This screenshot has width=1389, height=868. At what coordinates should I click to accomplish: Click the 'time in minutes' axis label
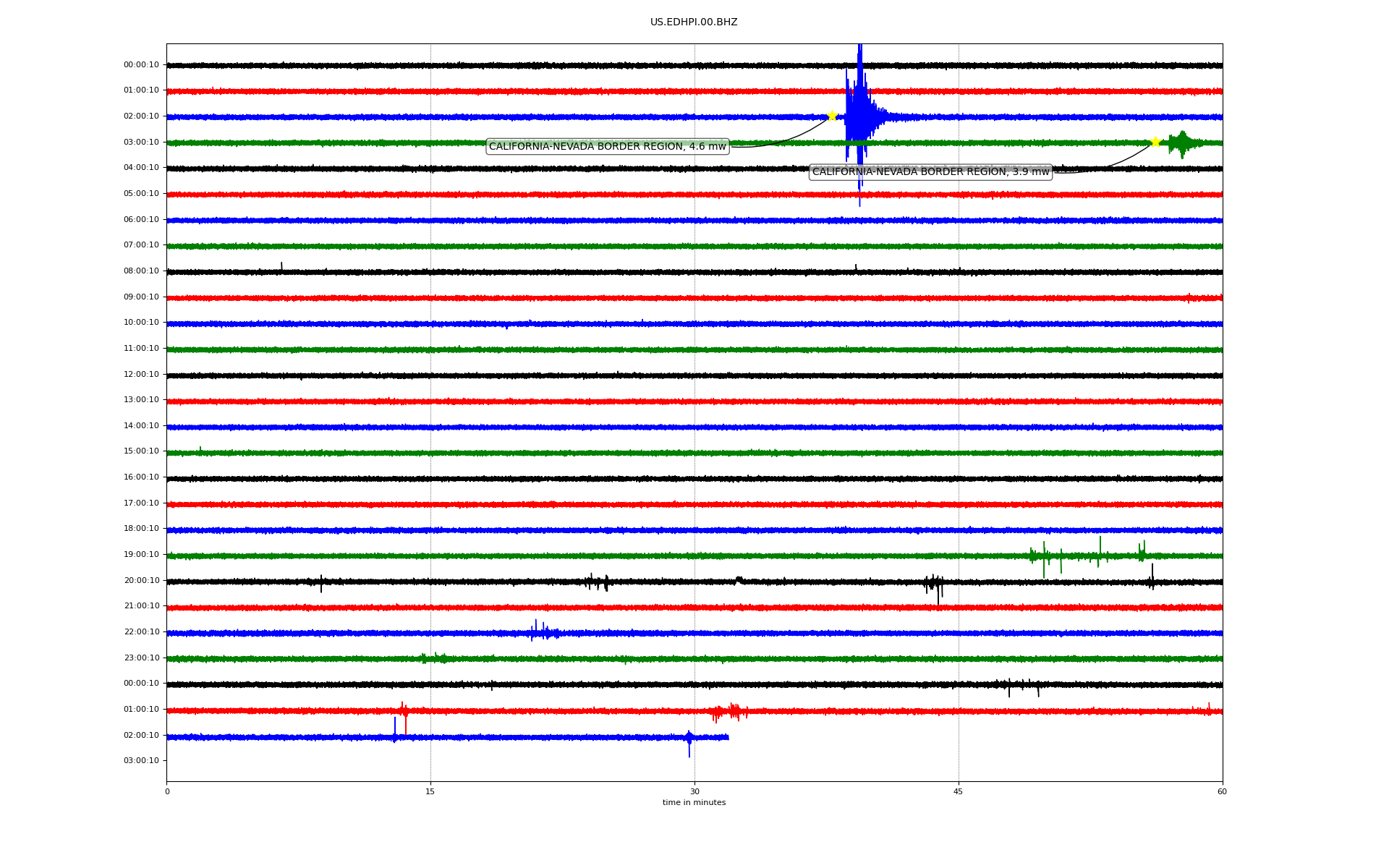click(x=694, y=803)
